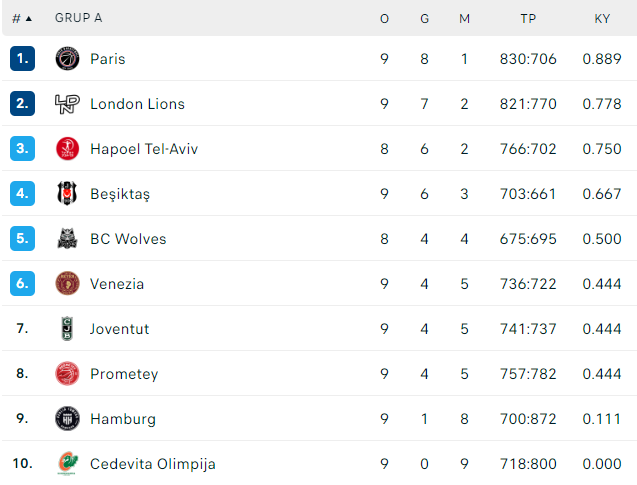
Task: Click the number 1 position badge
Action: tap(22, 59)
